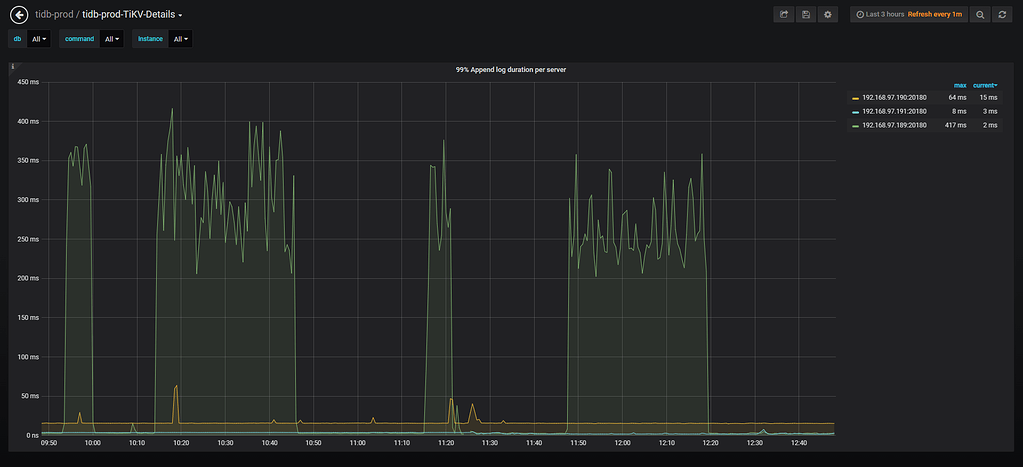This screenshot has height=467, width=1023.
Task: Sort legend by max column
Action: coord(960,85)
